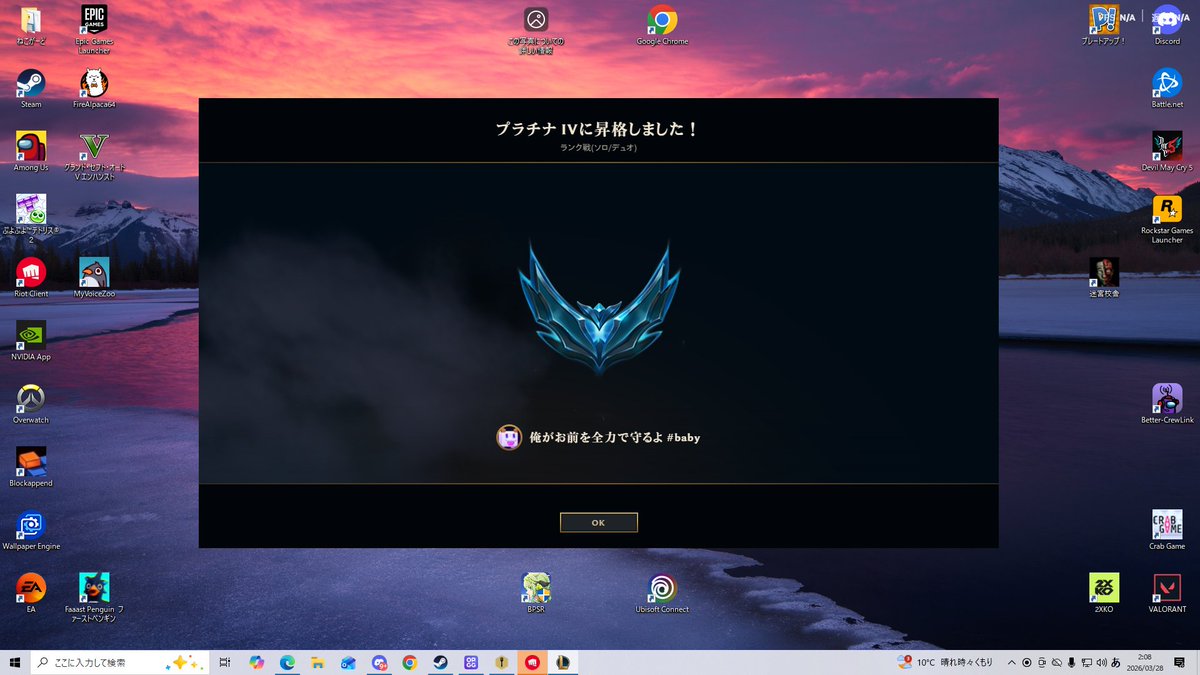Viewport: 1200px width, 675px height.
Task: Click the taskbar search box
Action: coord(120,662)
